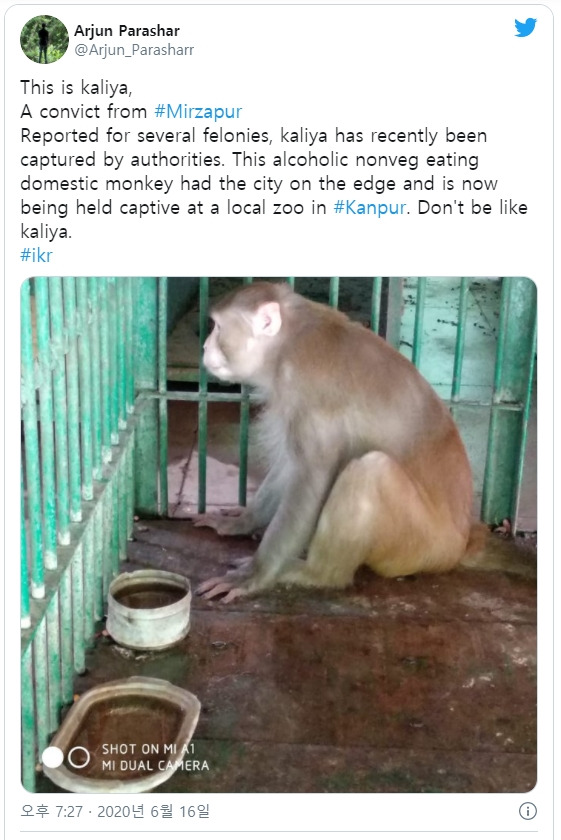
Task: Click the 'SHOT ON MI A1' watermark
Action: pos(148,748)
